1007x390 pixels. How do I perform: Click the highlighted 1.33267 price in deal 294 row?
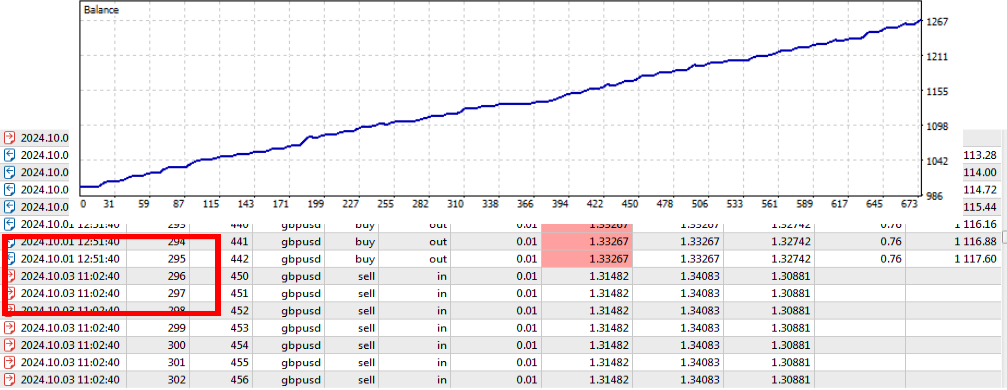(608, 242)
